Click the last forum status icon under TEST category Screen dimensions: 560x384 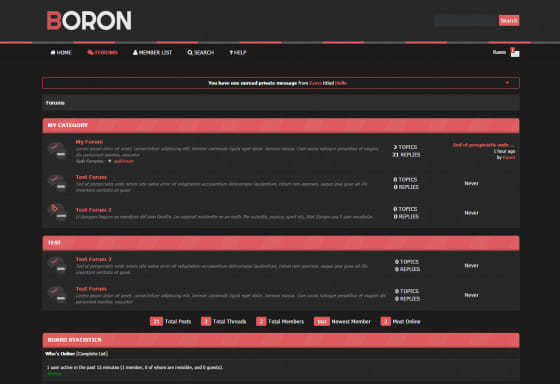57,294
